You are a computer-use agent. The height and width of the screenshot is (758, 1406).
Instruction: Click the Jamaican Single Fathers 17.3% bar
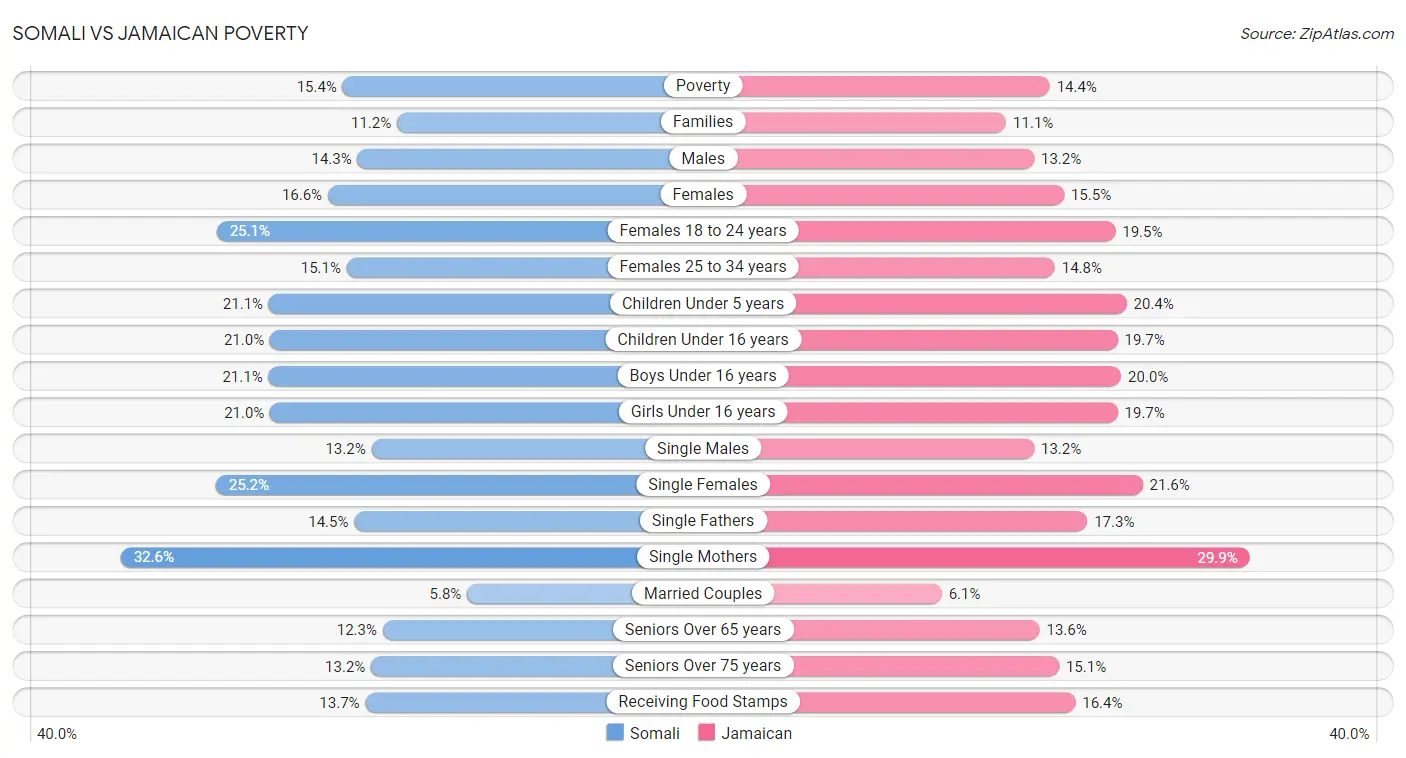[895, 521]
